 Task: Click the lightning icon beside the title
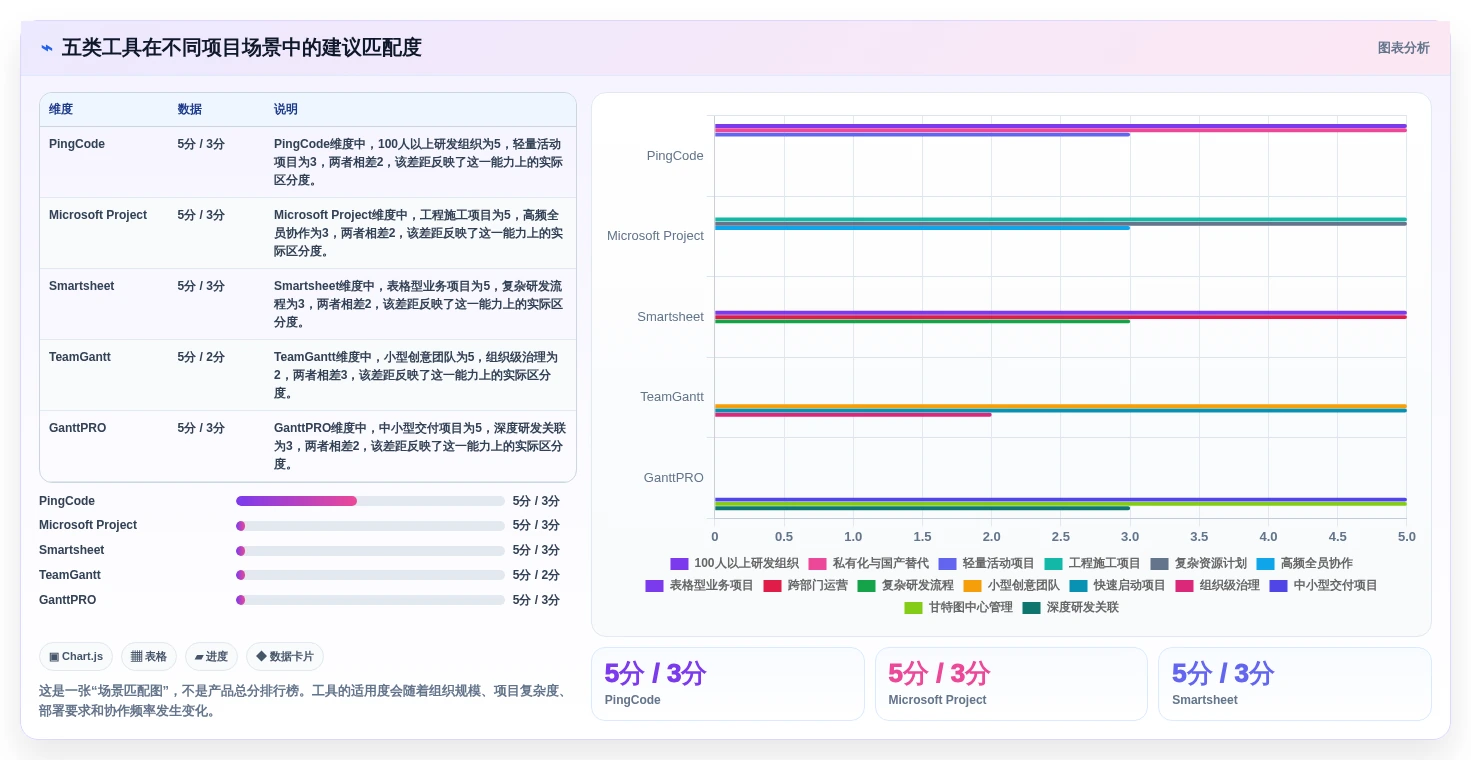(x=47, y=48)
